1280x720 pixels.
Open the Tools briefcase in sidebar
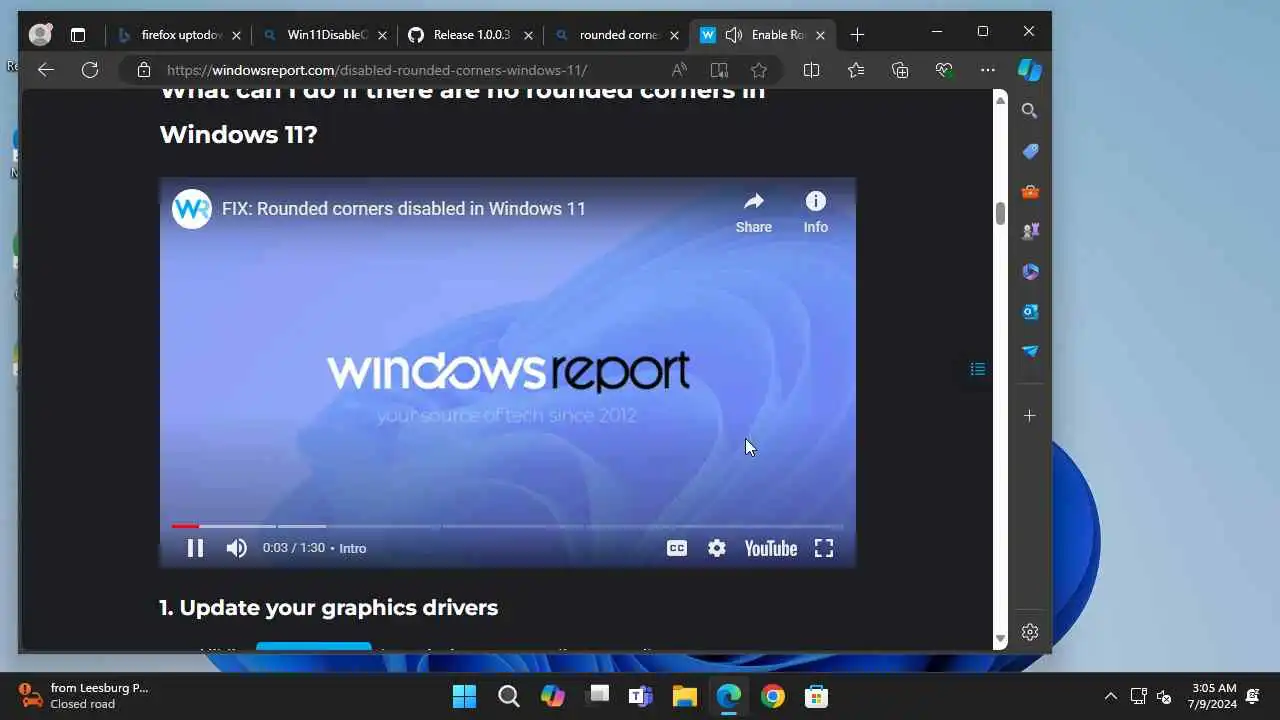click(x=1030, y=191)
